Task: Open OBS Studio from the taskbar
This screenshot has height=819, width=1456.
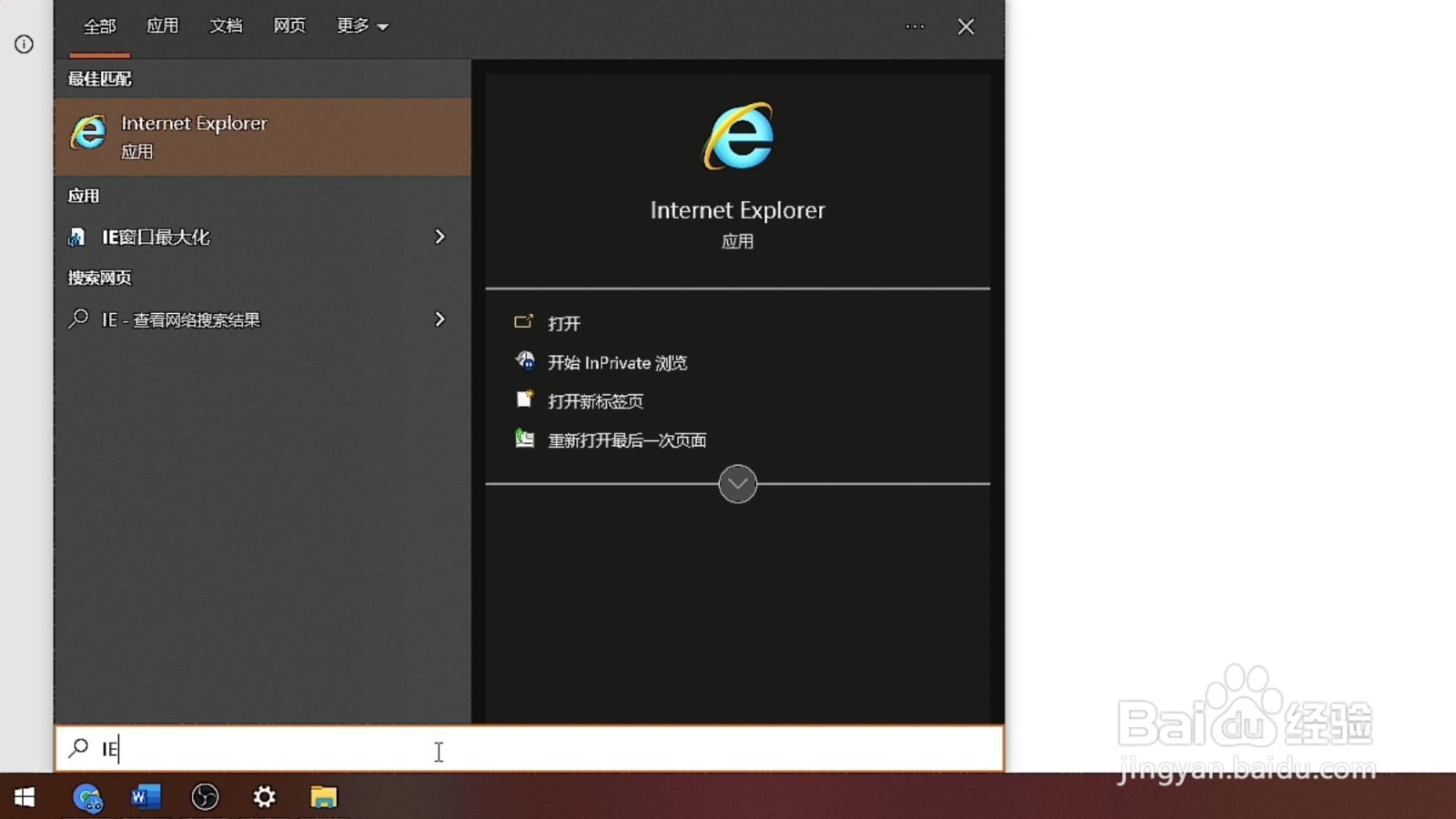Action: (x=205, y=797)
